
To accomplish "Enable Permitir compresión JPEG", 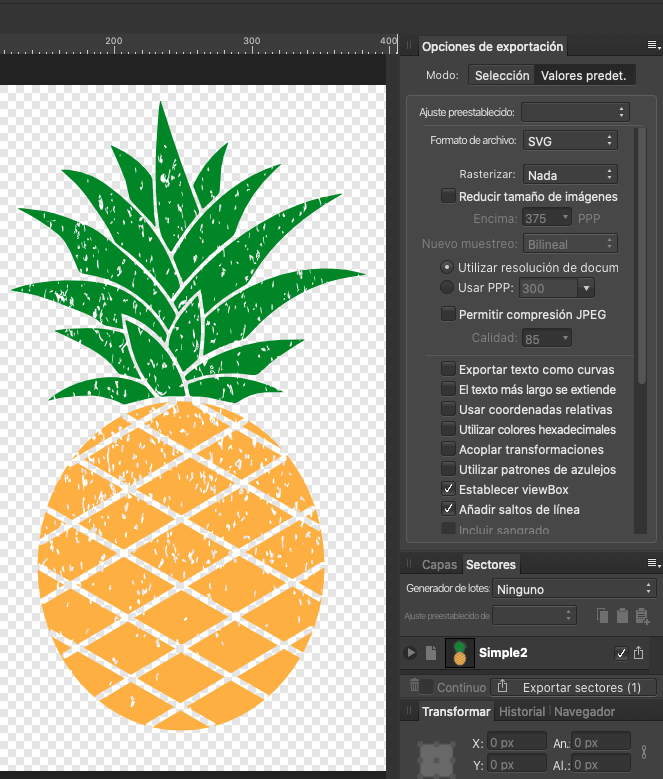I will (x=448, y=313).
